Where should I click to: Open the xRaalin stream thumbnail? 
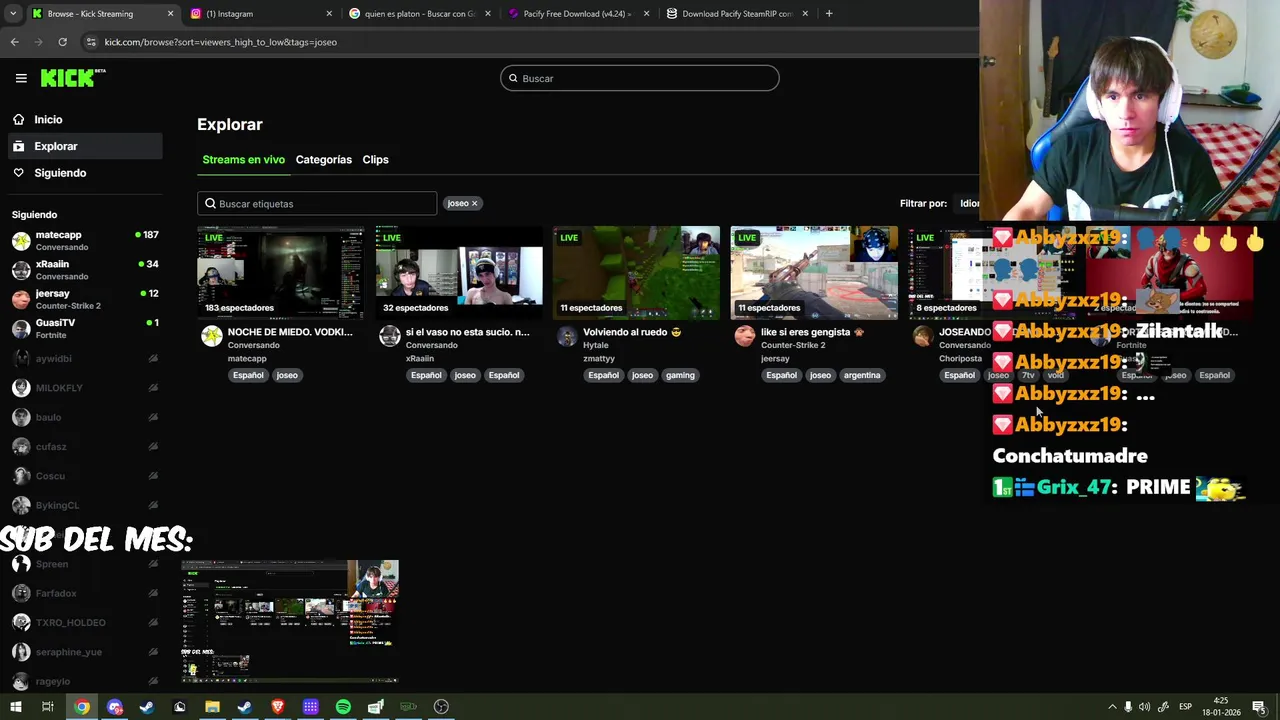[459, 273]
